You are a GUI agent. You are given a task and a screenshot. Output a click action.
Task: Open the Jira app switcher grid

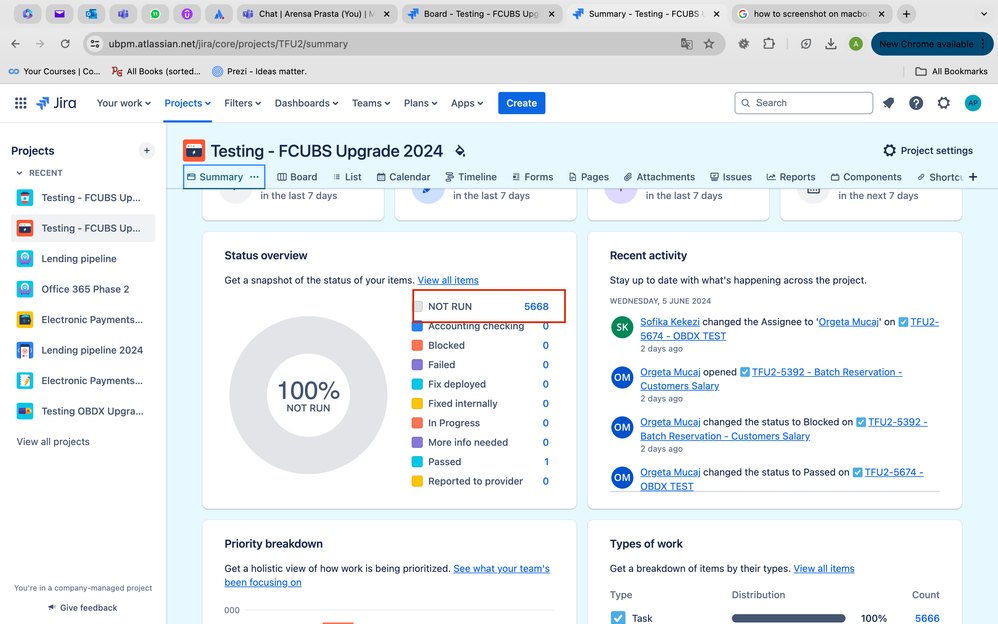tap(20, 103)
